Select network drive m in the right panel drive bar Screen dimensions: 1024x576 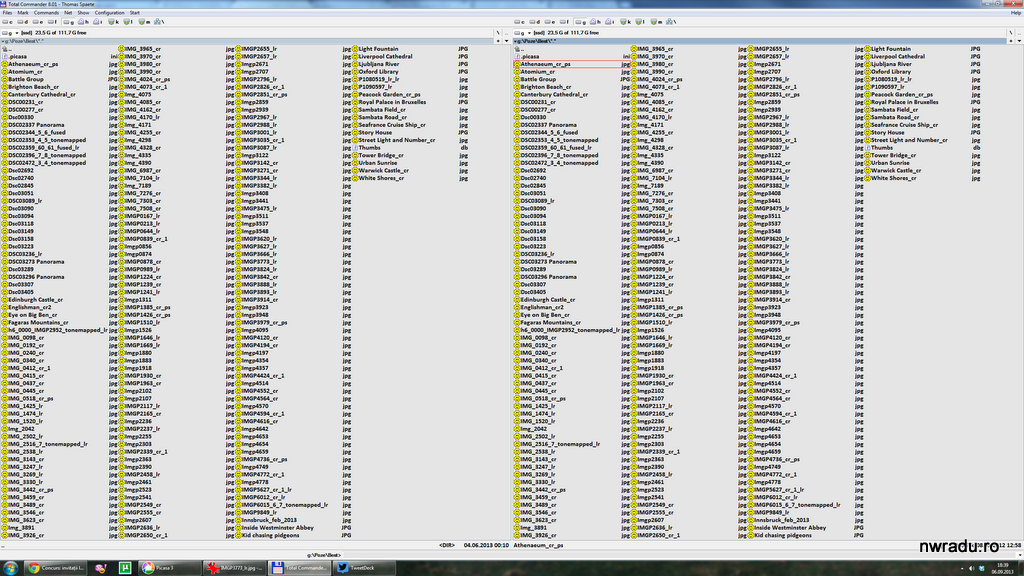click(656, 22)
